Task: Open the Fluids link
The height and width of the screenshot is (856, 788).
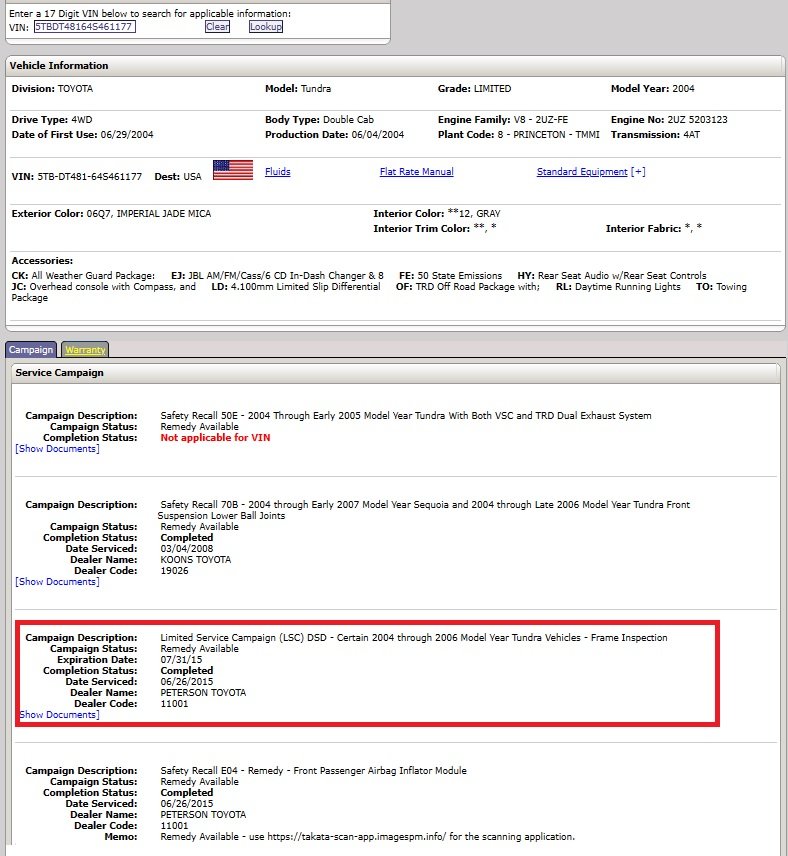Action: 277,171
